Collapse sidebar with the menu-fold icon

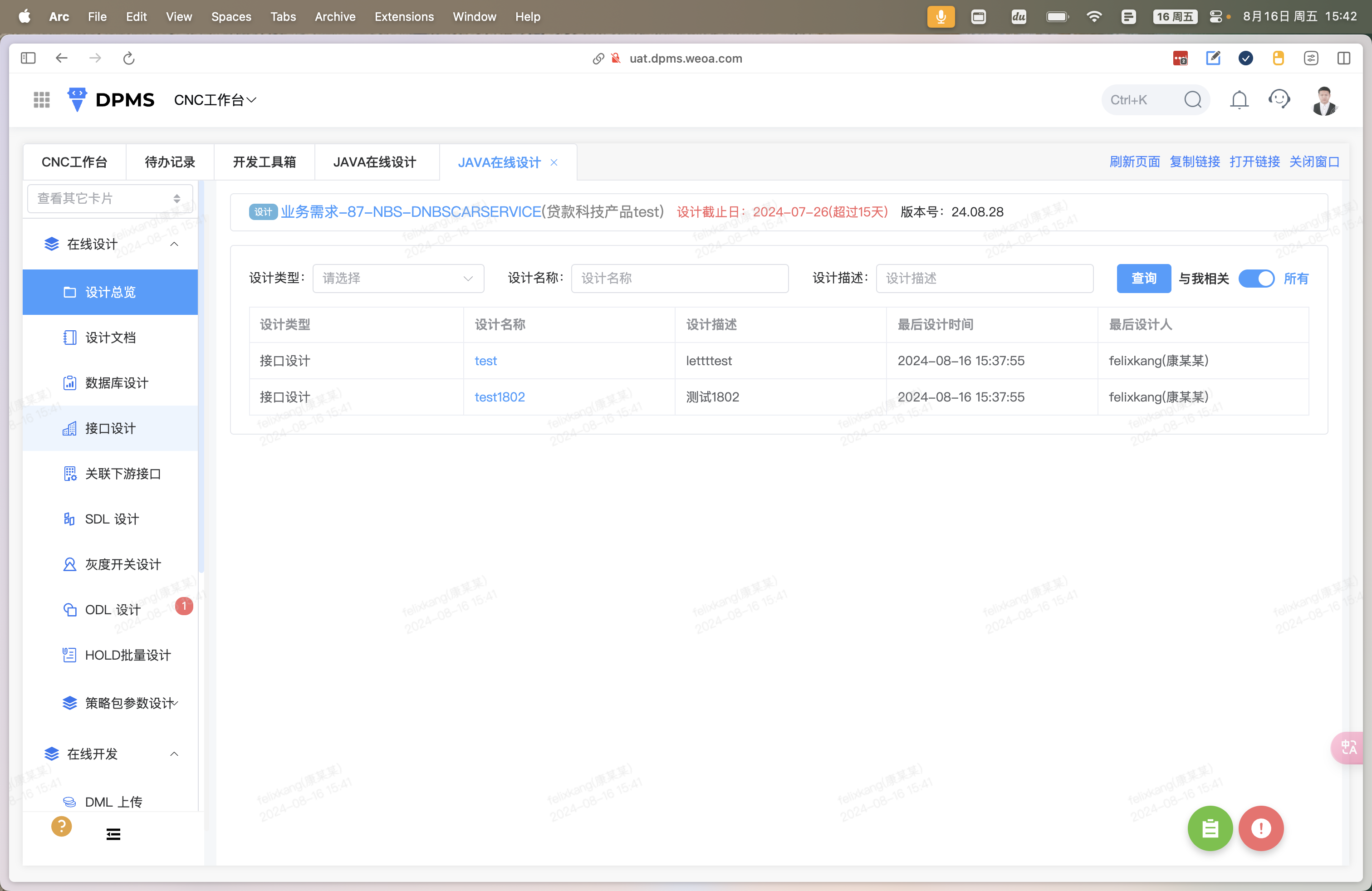(113, 834)
